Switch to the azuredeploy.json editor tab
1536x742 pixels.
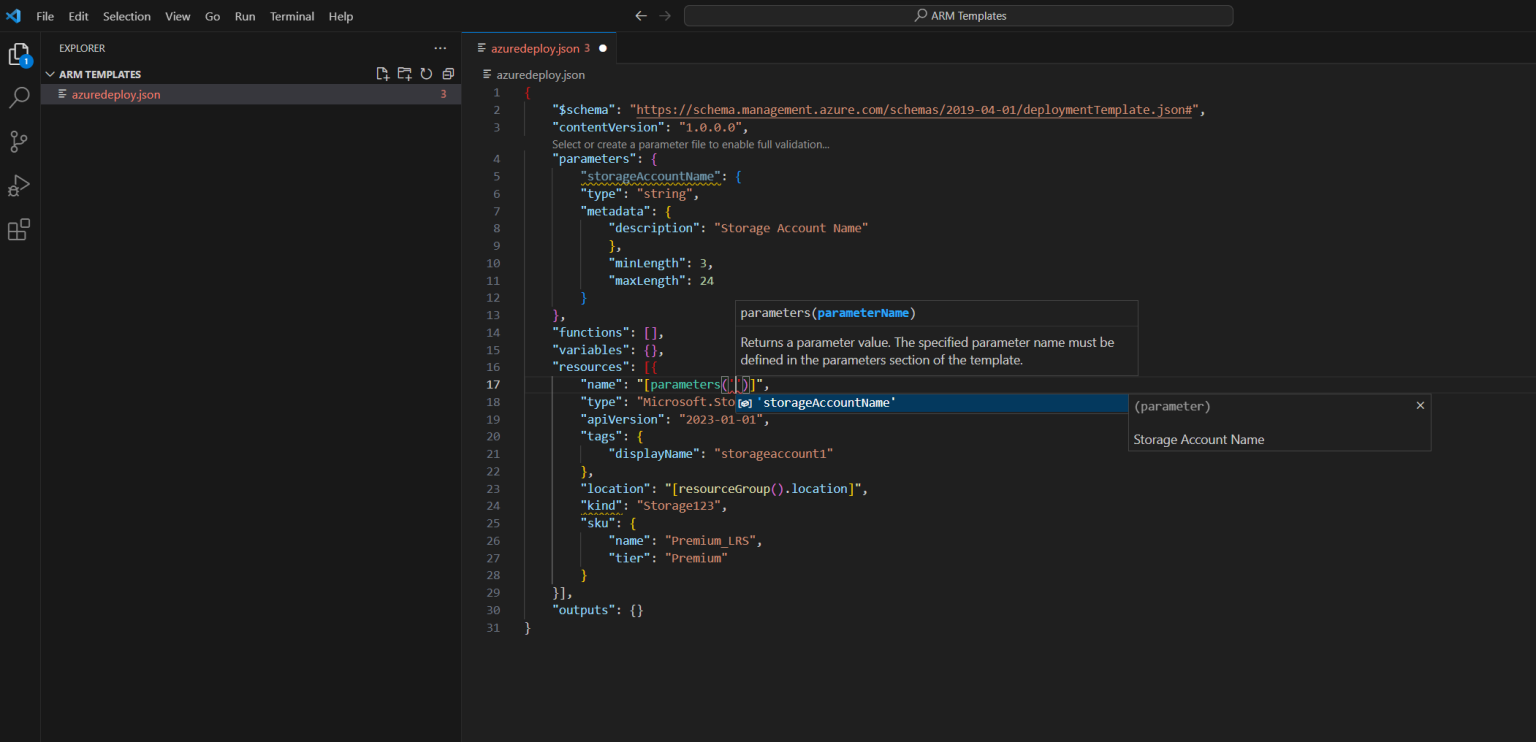534,48
